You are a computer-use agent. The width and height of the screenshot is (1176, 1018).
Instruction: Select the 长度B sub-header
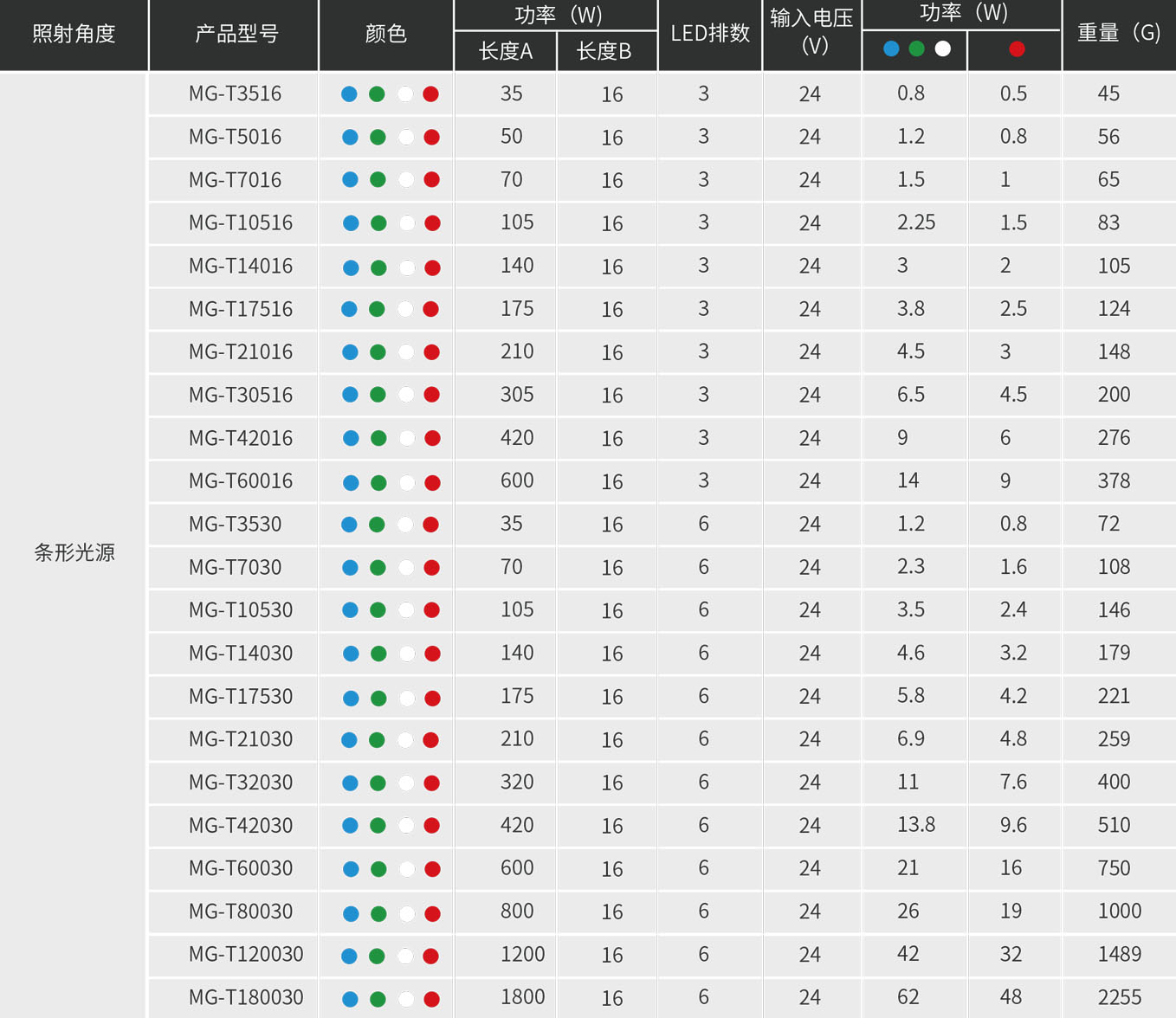[604, 51]
